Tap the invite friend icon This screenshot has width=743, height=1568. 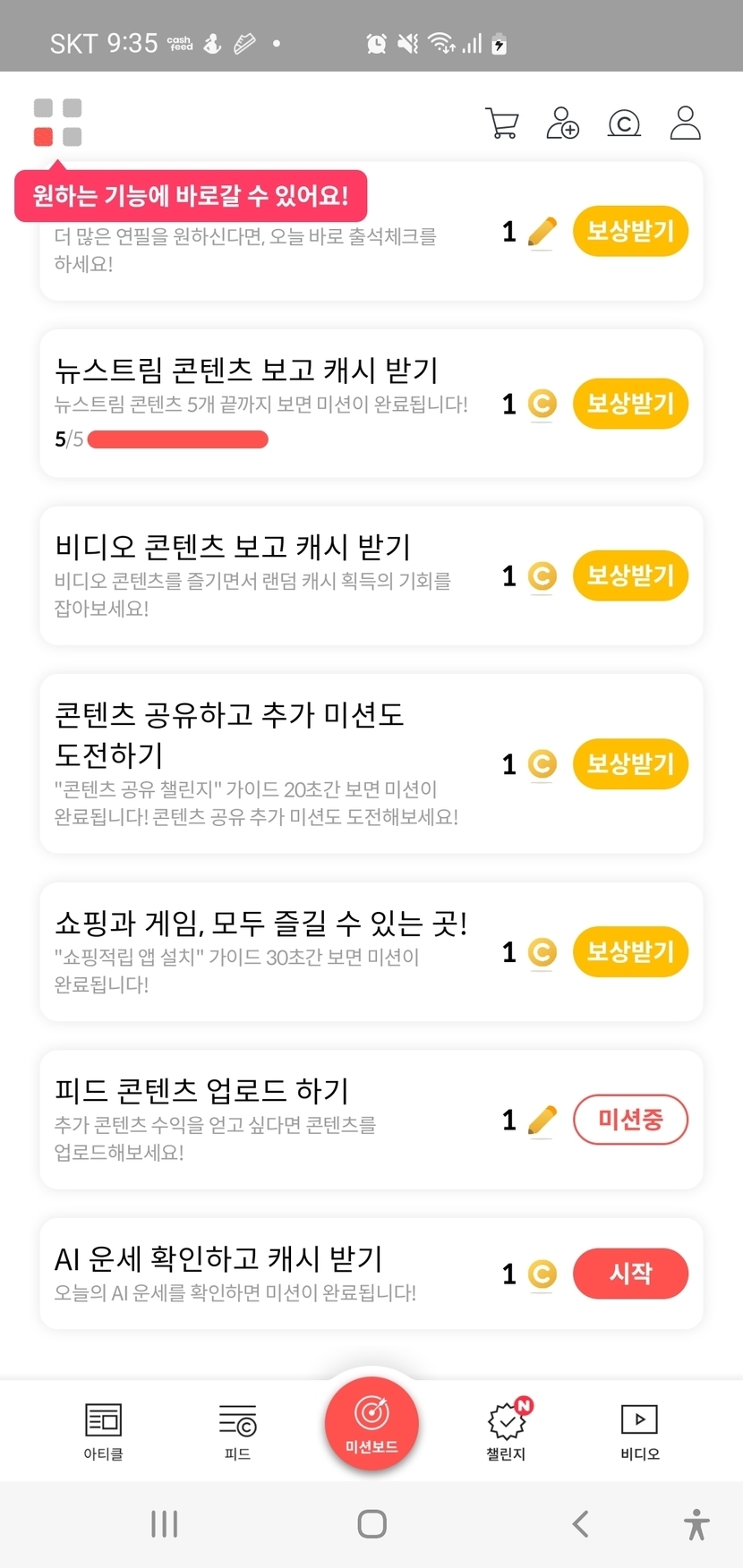[562, 124]
